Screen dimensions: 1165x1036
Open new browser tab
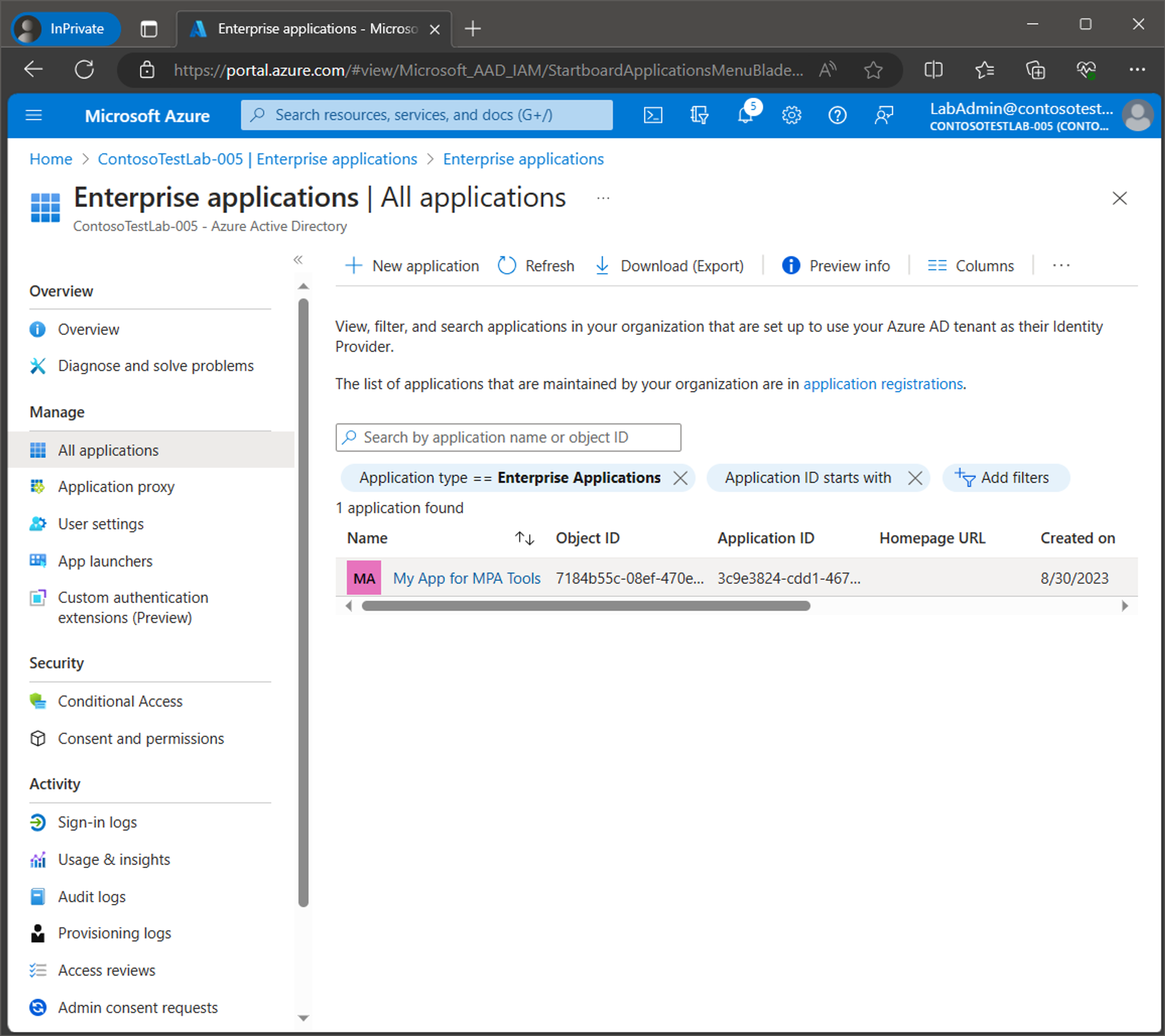(472, 29)
